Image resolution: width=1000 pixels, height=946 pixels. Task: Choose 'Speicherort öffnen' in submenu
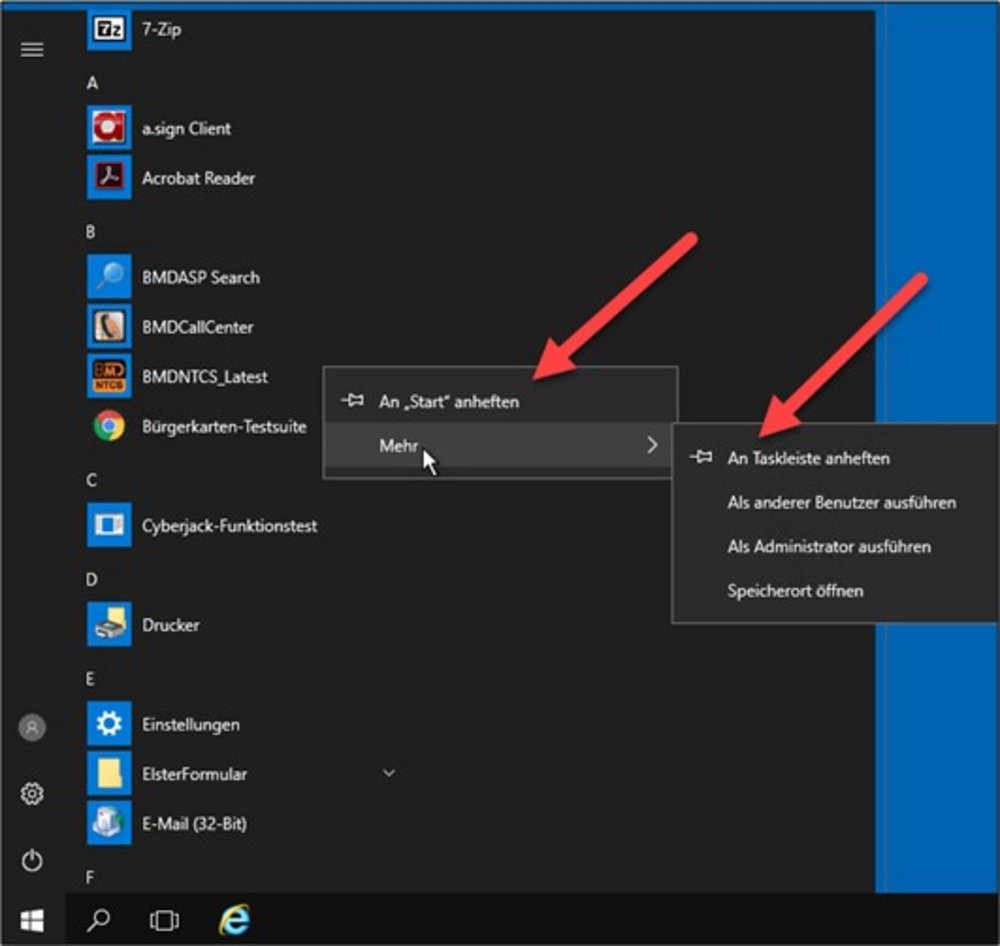[x=795, y=591]
